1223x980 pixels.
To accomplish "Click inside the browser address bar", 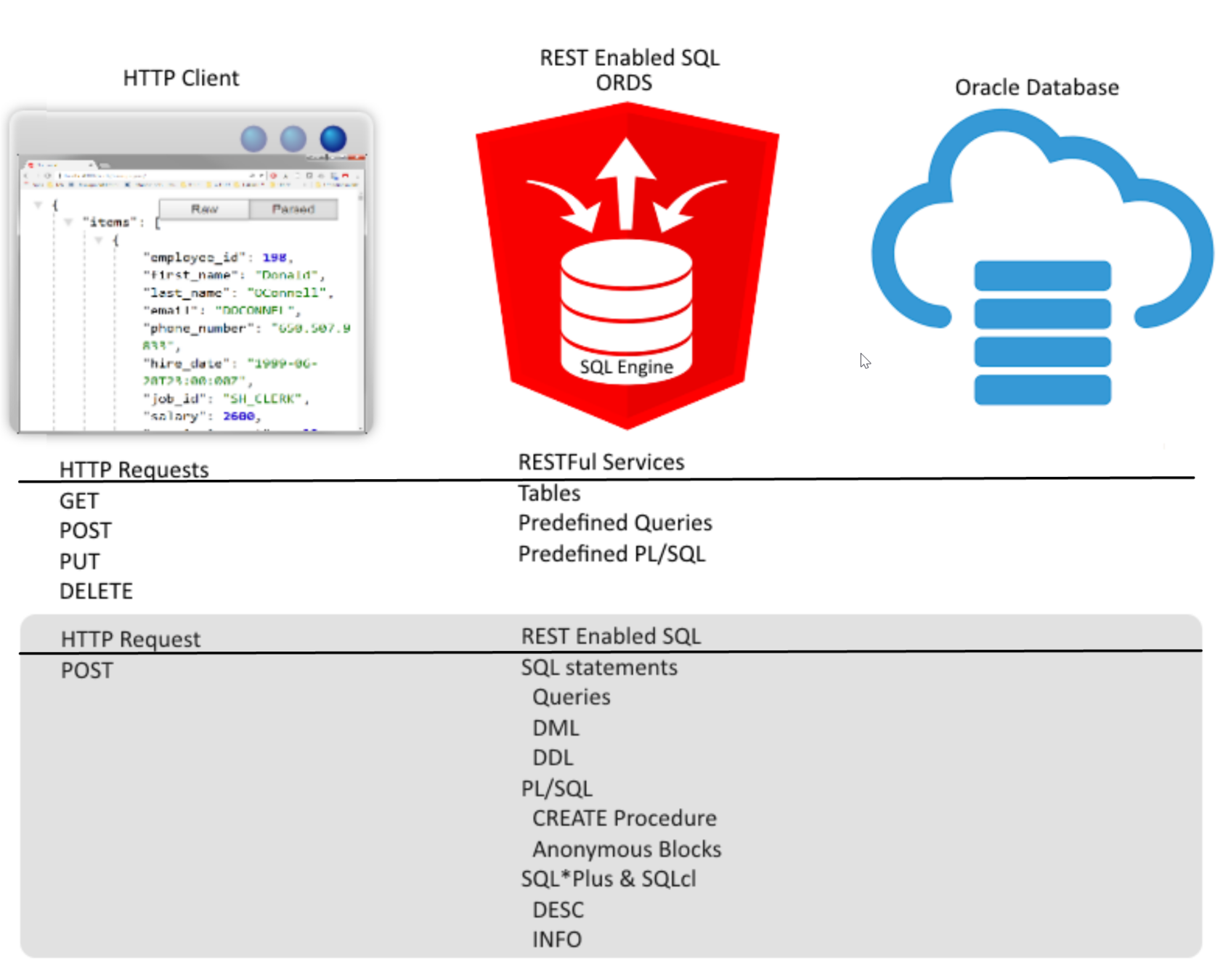I will tap(145, 175).
